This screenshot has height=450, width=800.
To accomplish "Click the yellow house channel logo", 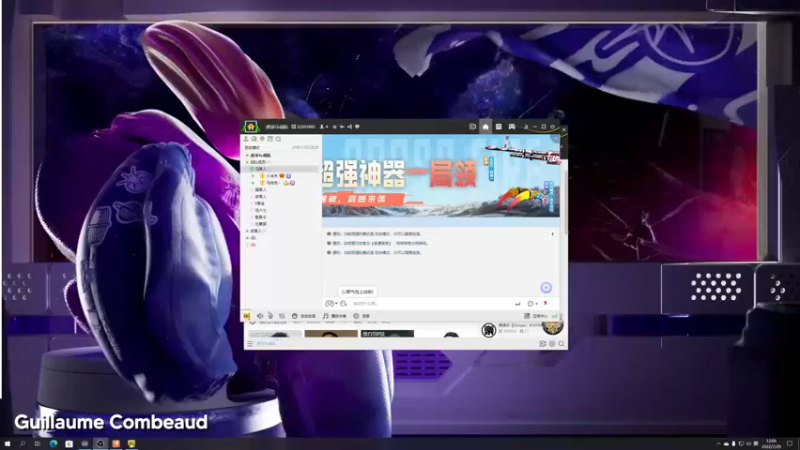I will pos(251,127).
